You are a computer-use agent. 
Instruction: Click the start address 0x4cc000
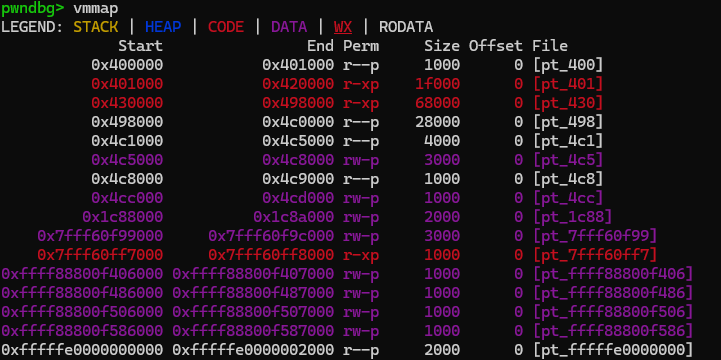pyautogui.click(x=127, y=198)
